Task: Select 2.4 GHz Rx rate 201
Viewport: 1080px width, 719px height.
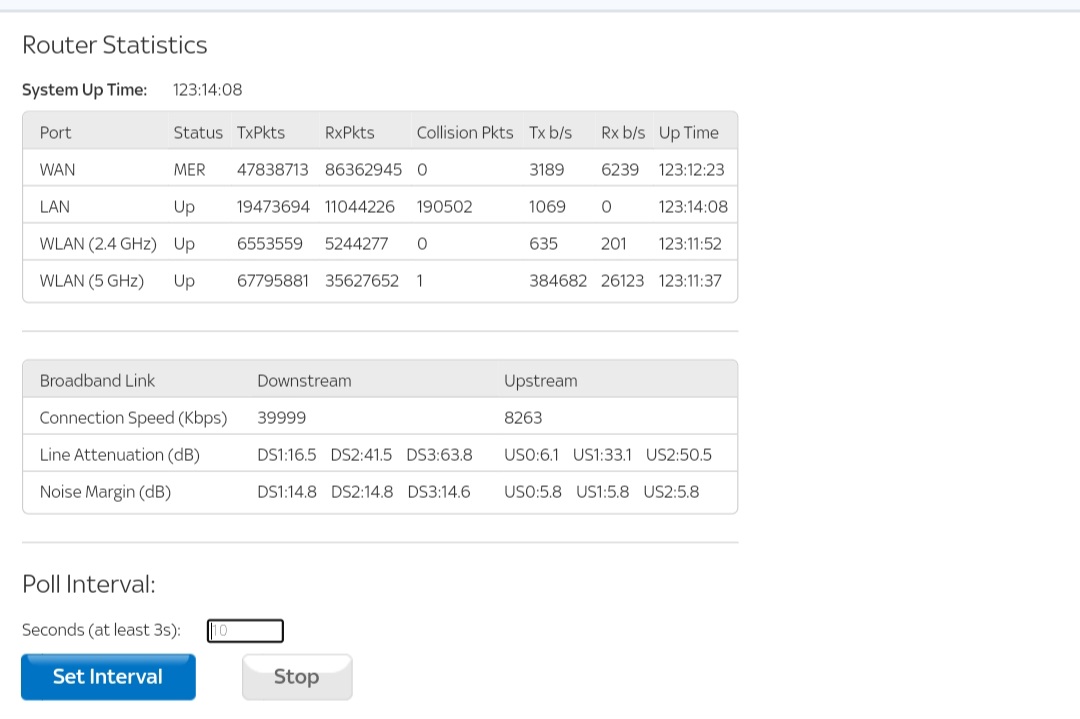Action: (614, 244)
